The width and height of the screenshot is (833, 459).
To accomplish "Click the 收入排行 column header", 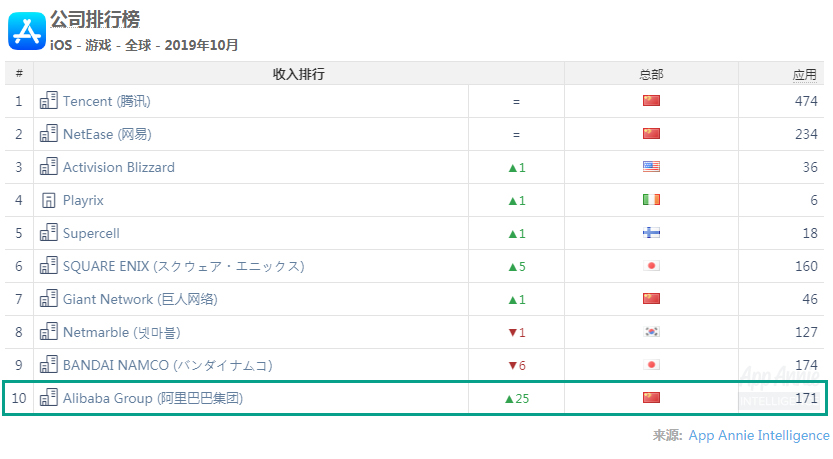I will [299, 74].
